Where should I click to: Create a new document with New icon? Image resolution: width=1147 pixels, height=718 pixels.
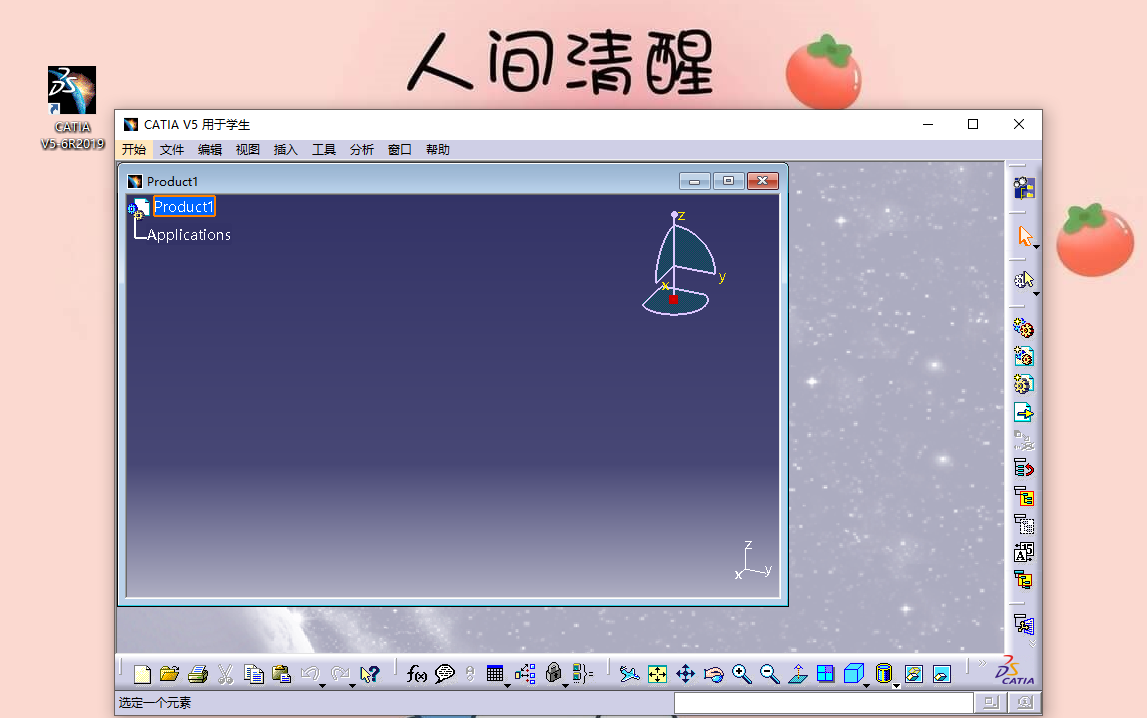[143, 674]
